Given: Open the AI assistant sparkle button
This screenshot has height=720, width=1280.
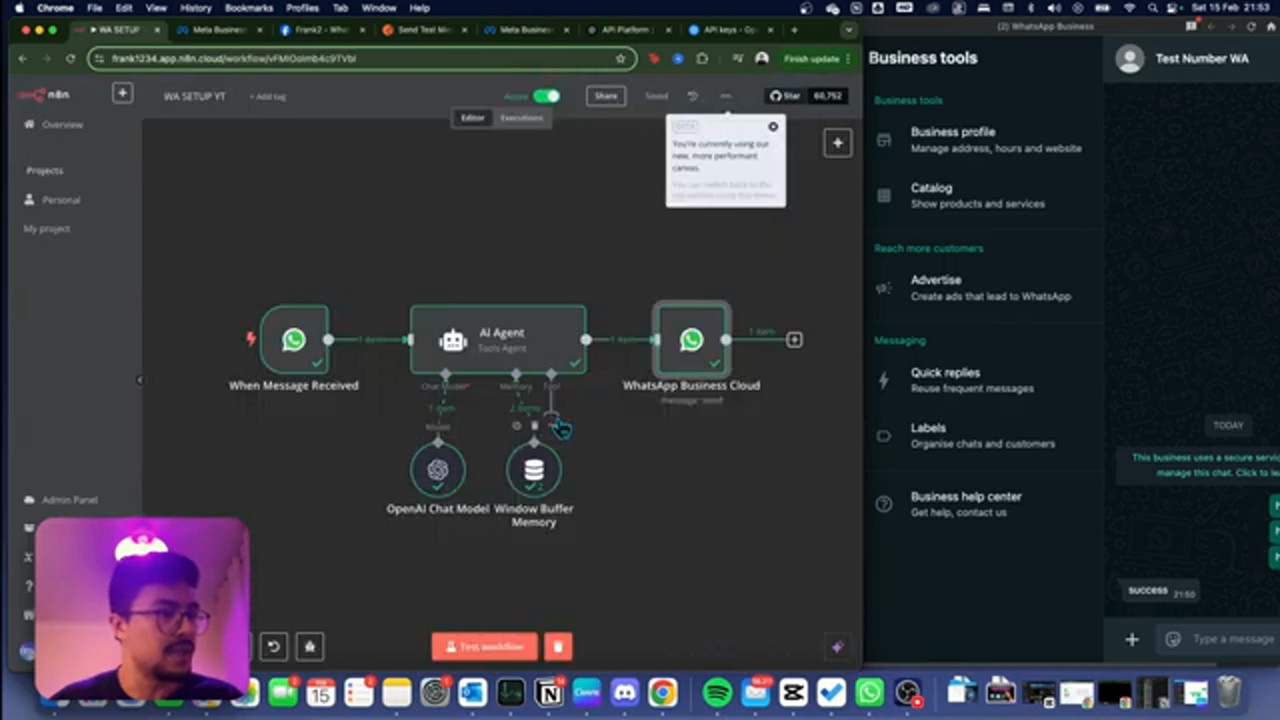Looking at the screenshot, I should (838, 647).
